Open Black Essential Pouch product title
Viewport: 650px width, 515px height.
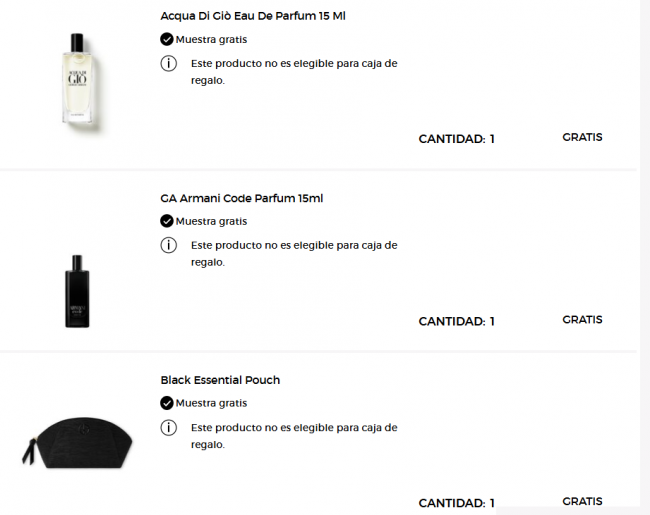[220, 380]
